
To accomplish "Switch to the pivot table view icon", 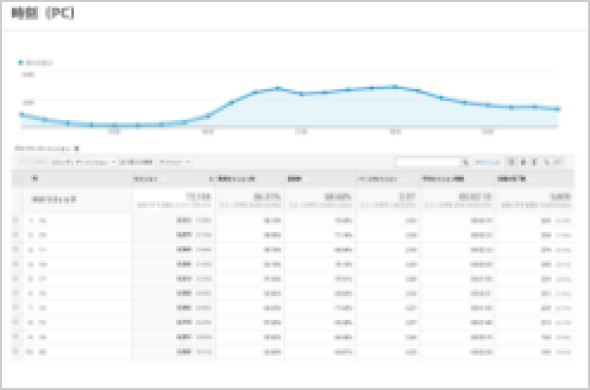I will point(558,162).
